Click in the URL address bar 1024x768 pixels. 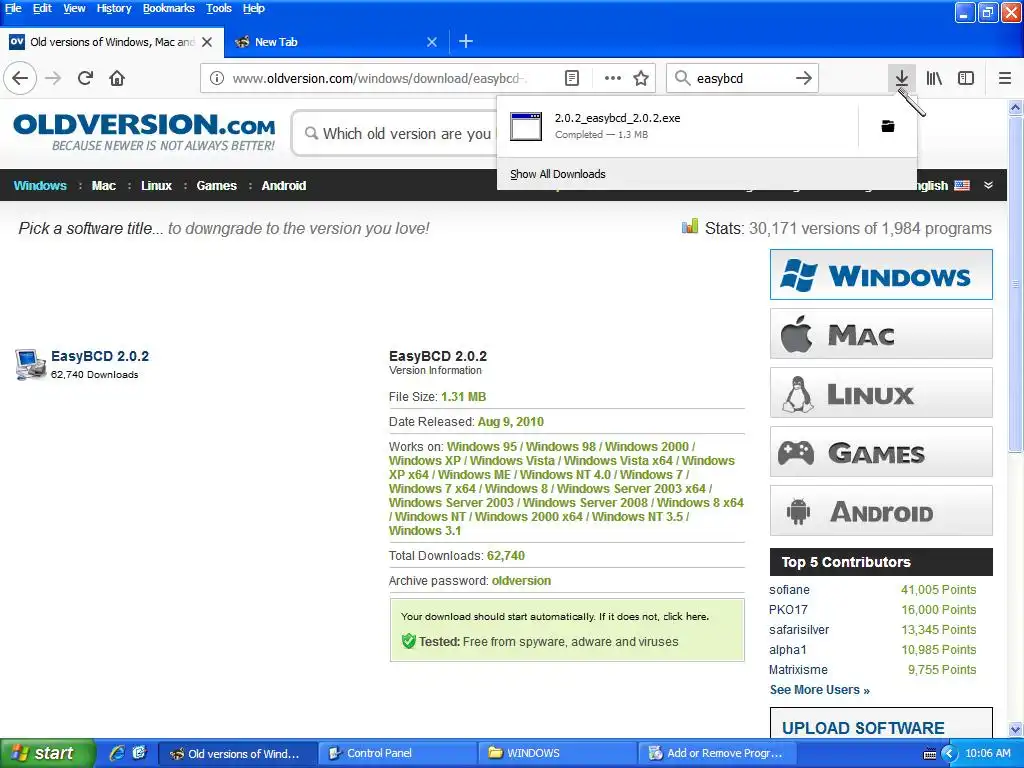pos(379,78)
